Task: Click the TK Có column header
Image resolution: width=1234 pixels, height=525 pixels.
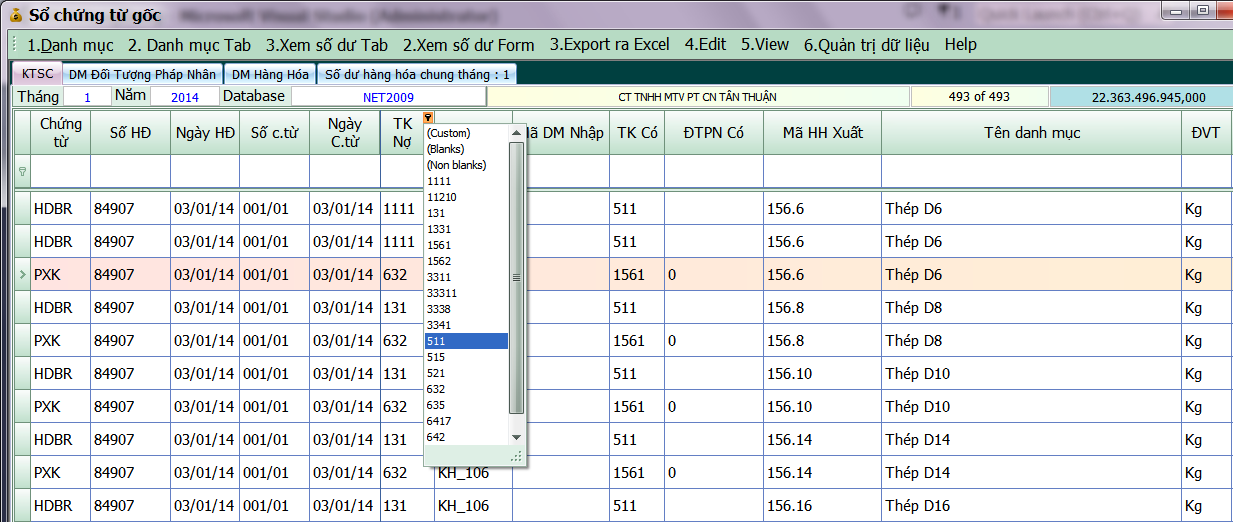Action: coord(637,133)
